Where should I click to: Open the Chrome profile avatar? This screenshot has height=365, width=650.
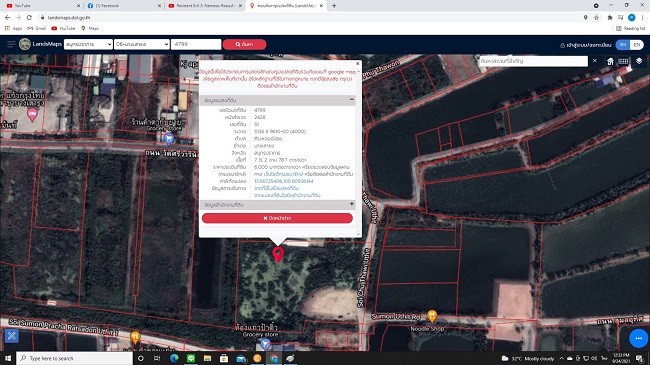[x=631, y=17]
